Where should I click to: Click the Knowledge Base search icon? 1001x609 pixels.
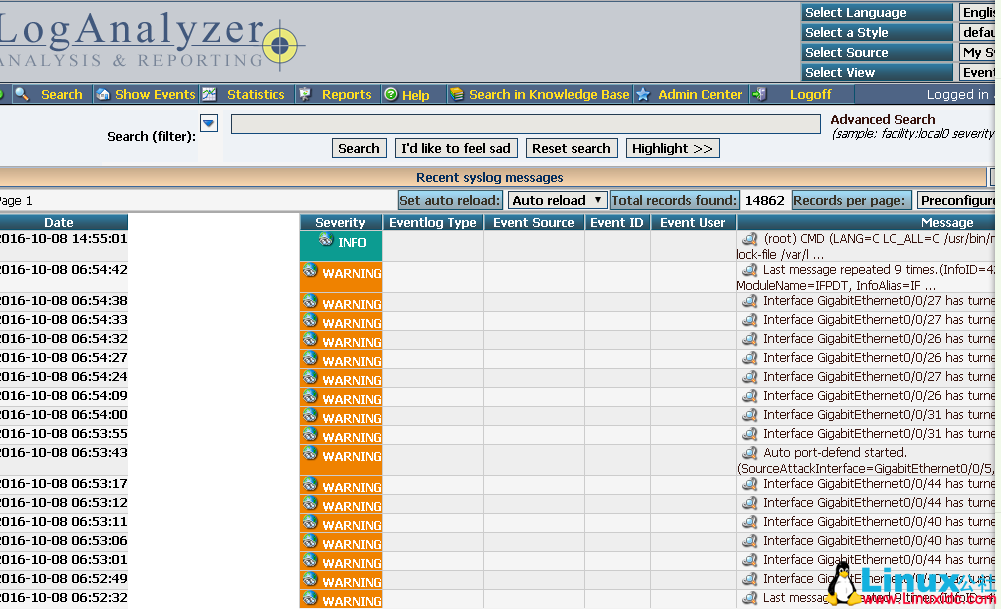tap(457, 94)
